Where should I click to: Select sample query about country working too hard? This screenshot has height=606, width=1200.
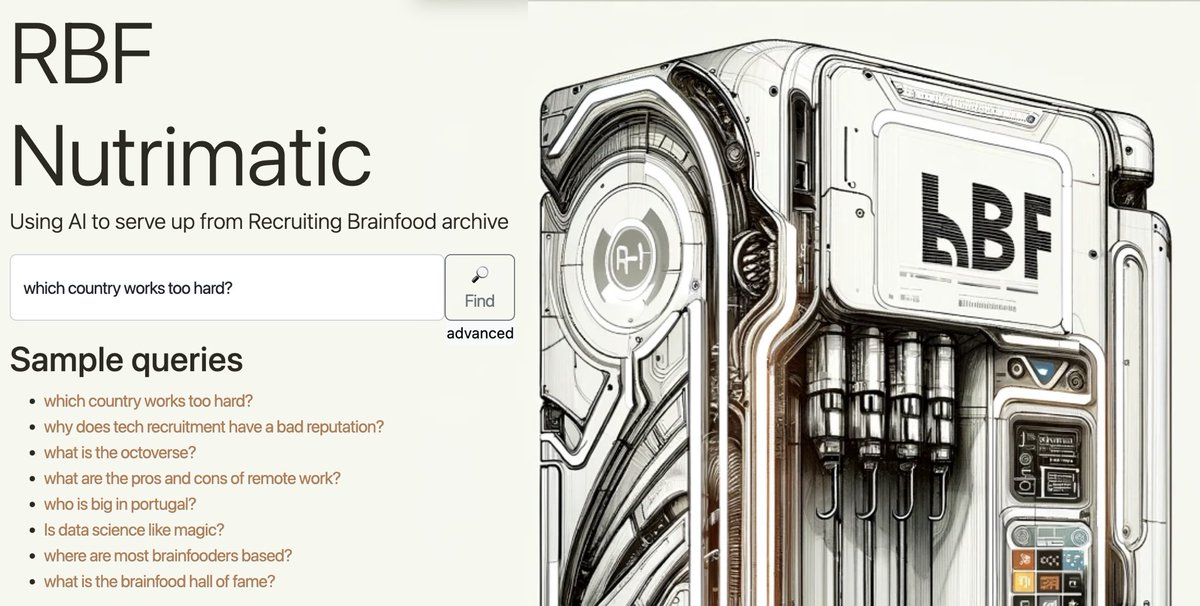tap(148, 401)
